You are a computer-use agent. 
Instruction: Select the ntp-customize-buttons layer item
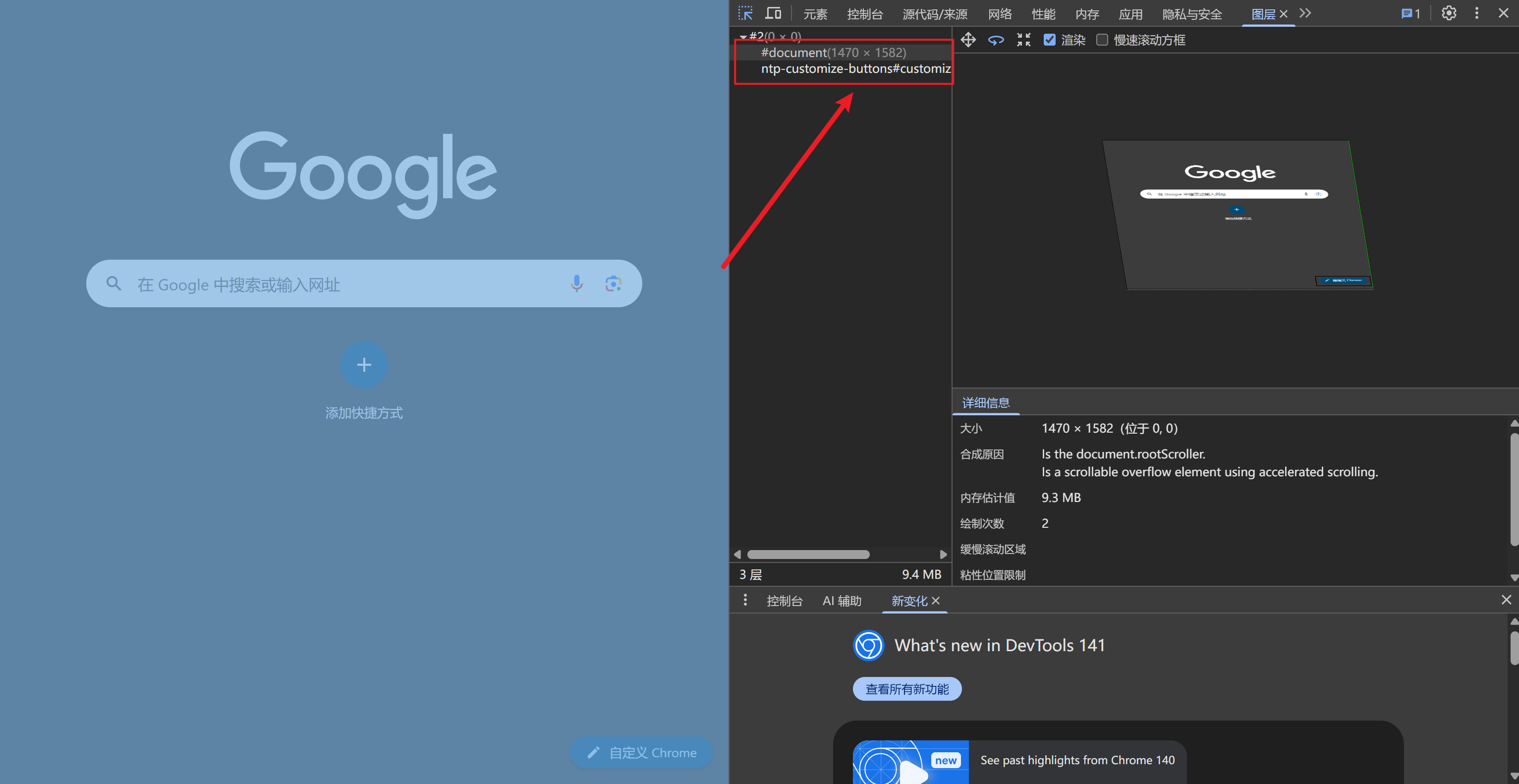point(855,69)
